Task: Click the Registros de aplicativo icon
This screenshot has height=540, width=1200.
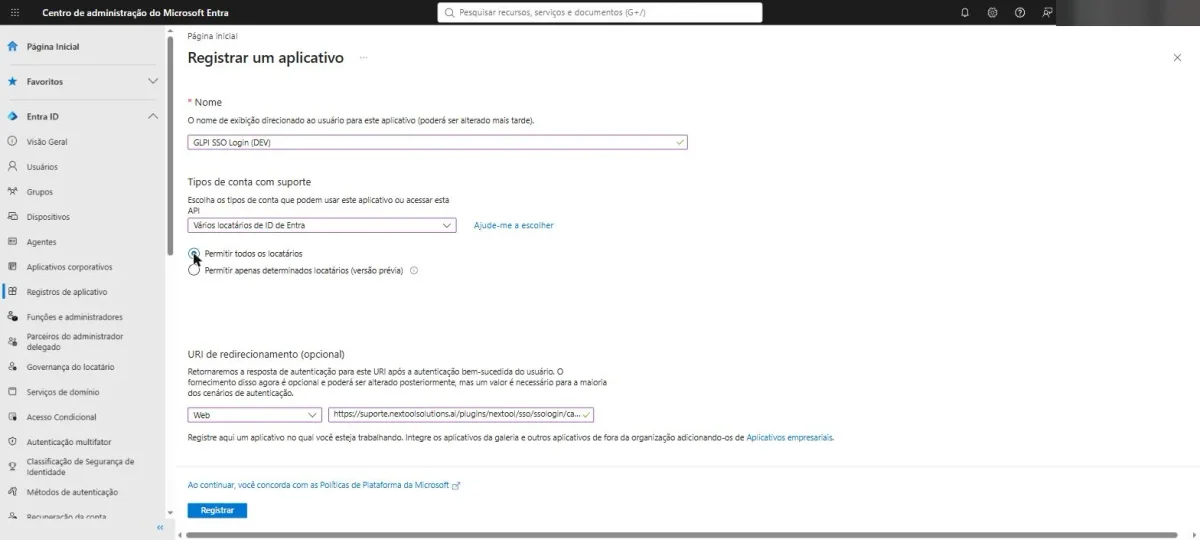Action: [13, 291]
